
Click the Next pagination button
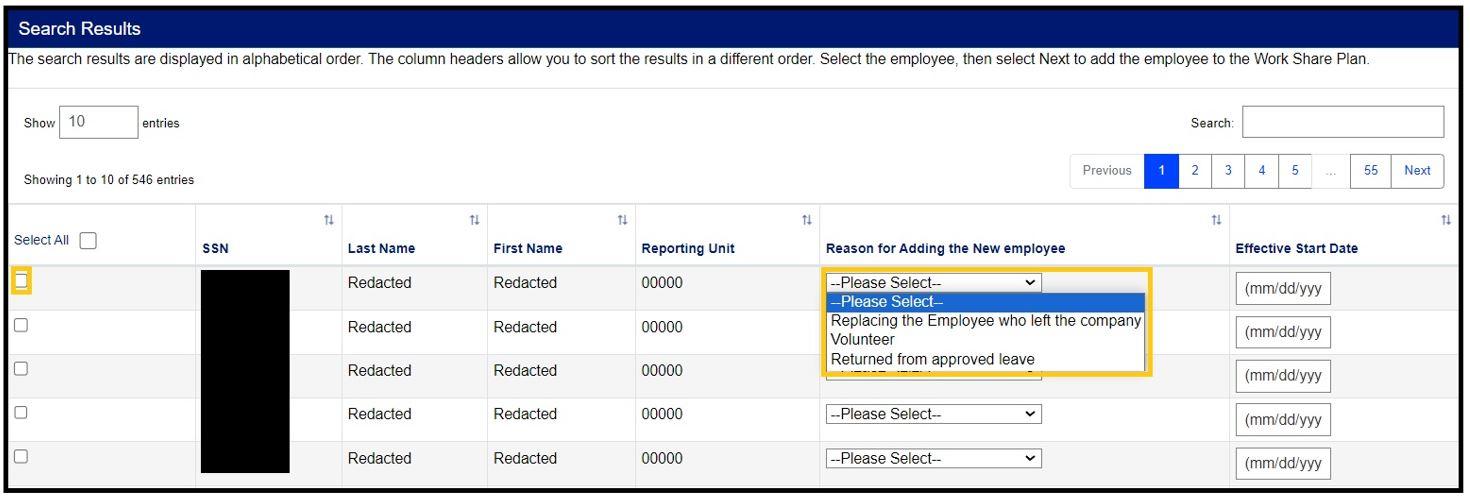pyautogui.click(x=1417, y=170)
